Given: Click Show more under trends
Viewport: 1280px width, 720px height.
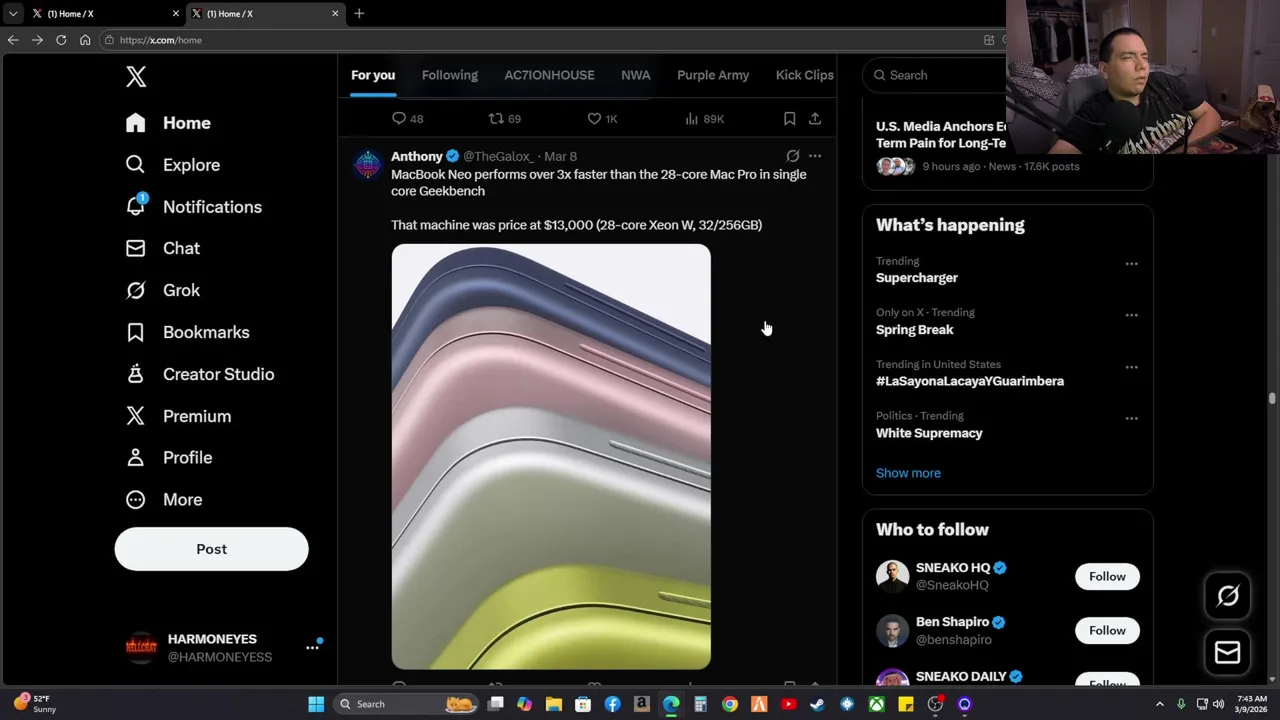Looking at the screenshot, I should pos(908,473).
